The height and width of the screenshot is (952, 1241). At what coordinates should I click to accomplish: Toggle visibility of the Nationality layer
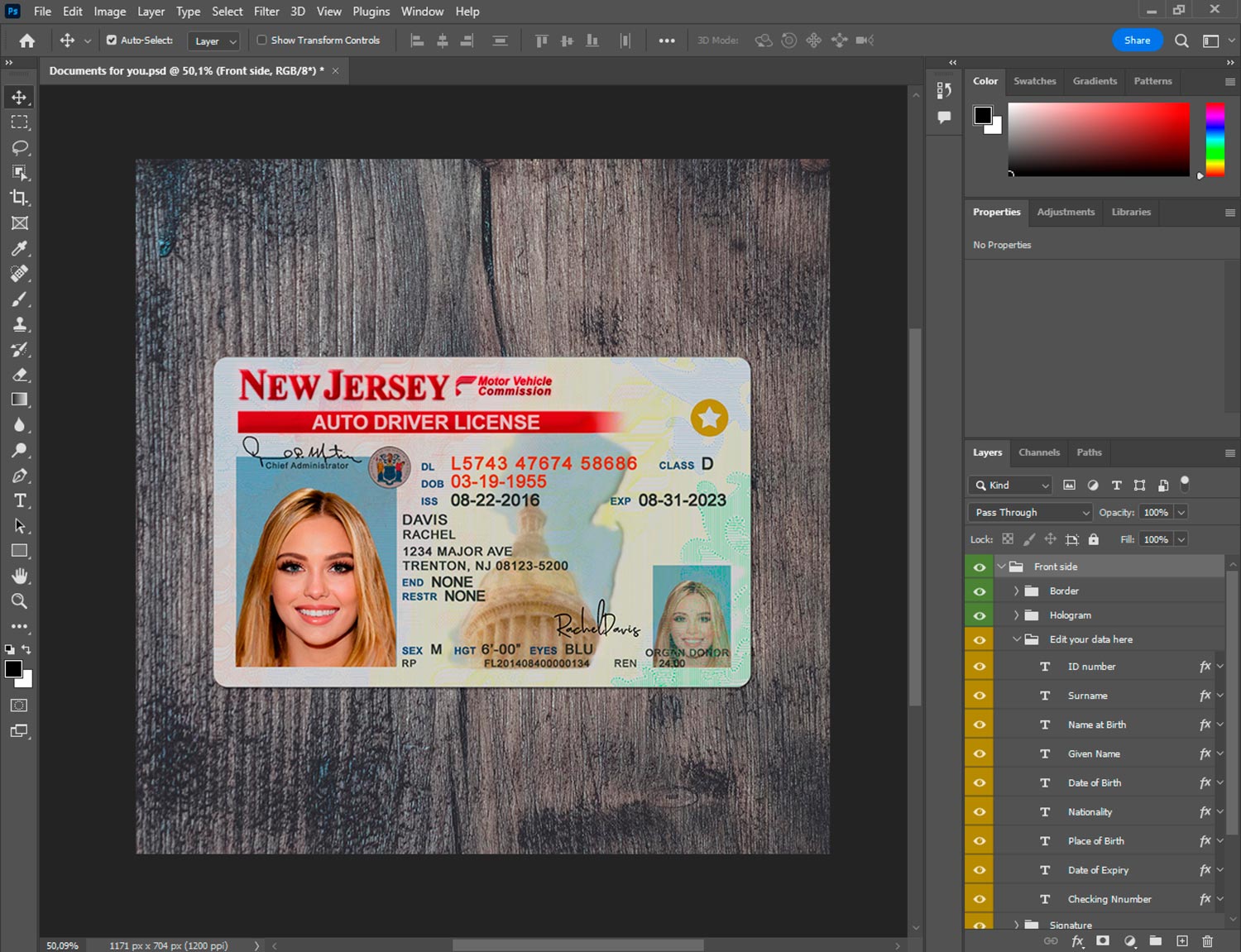coord(979,811)
